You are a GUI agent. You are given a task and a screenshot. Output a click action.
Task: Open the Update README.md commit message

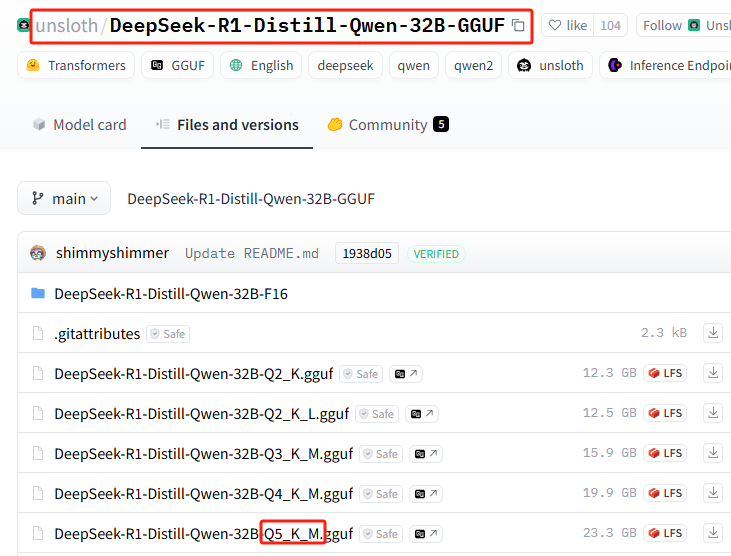[x=252, y=254]
